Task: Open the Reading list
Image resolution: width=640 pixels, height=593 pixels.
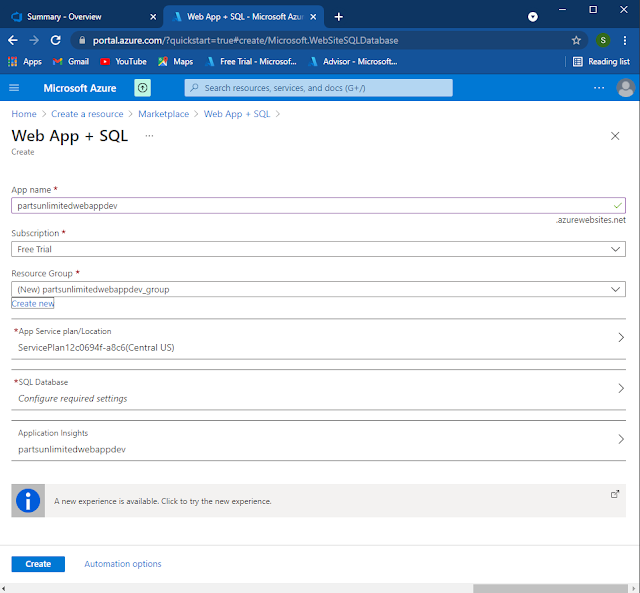Action: click(601, 62)
